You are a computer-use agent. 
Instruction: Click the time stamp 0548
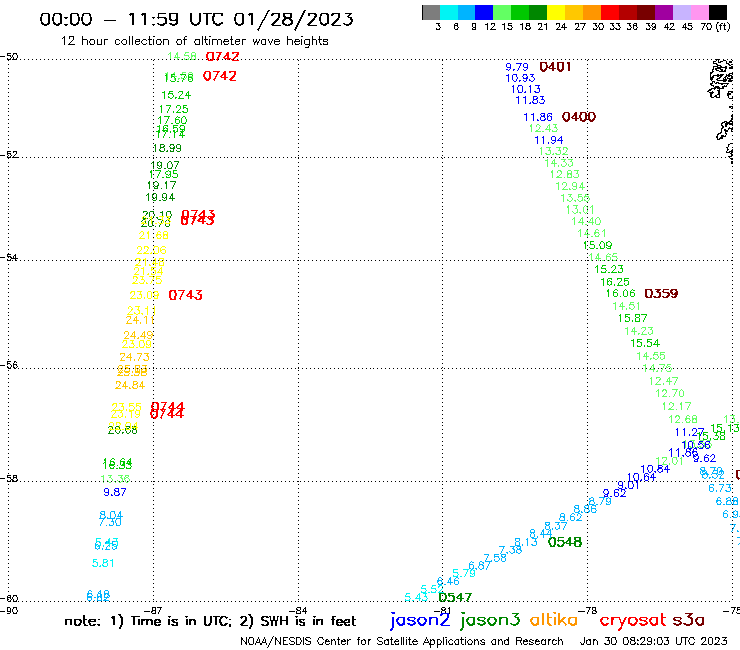[564, 542]
